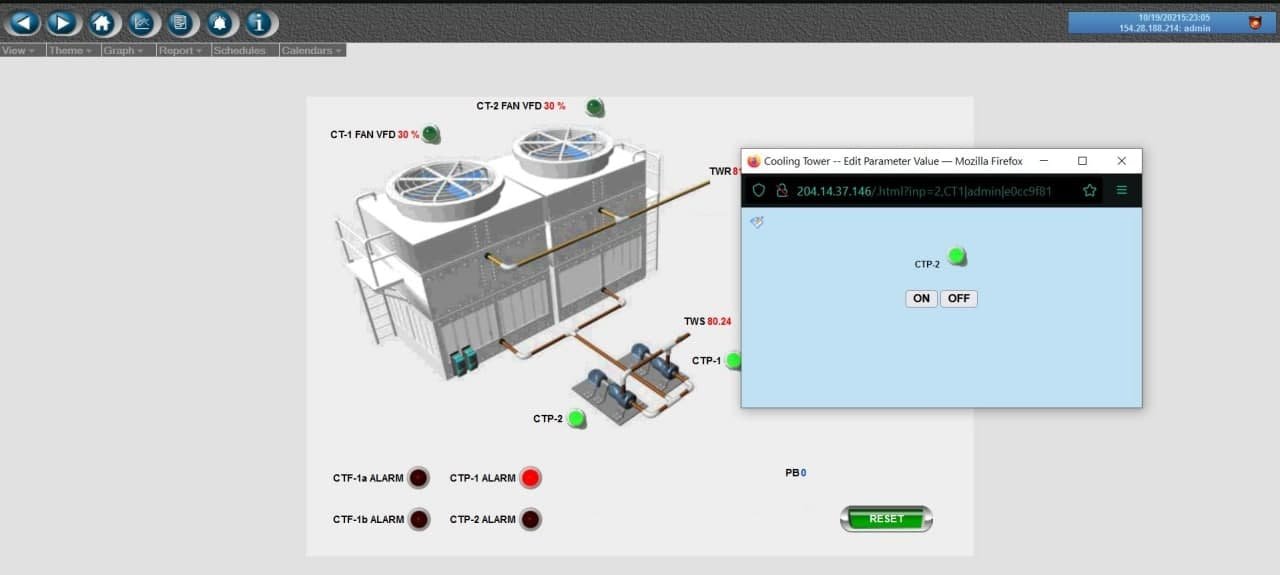Viewport: 1280px width, 575px height.
Task: Toggle the CT-1 FAN VFD indicator
Action: click(430, 134)
